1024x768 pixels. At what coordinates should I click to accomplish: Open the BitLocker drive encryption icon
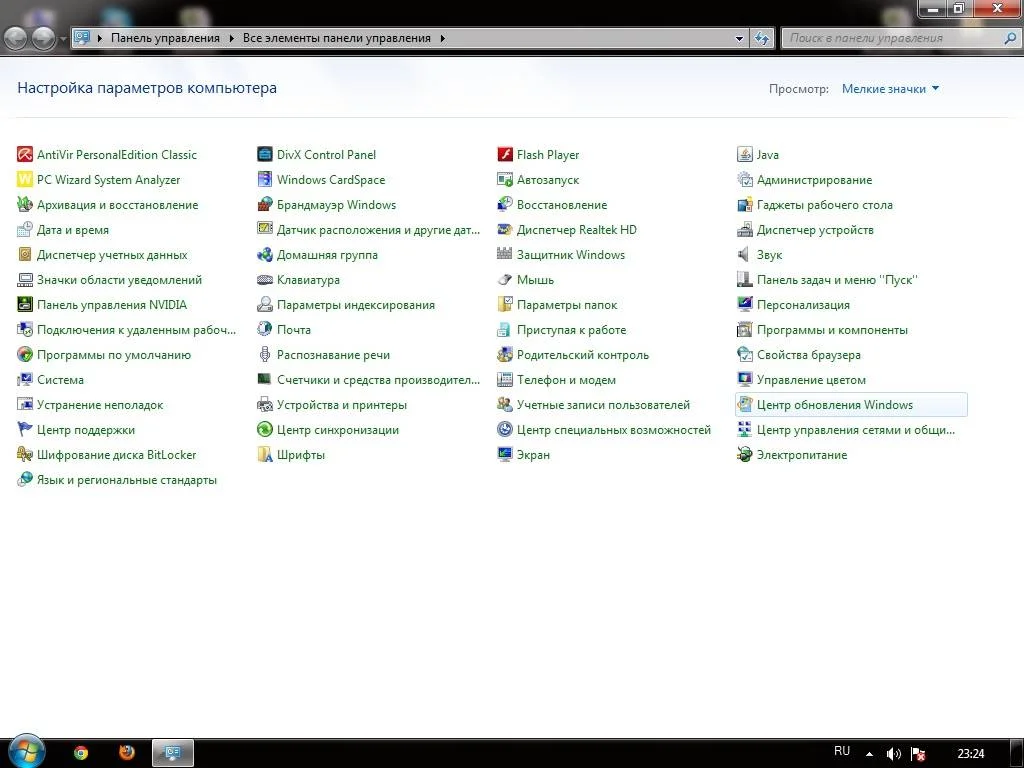(x=25, y=455)
